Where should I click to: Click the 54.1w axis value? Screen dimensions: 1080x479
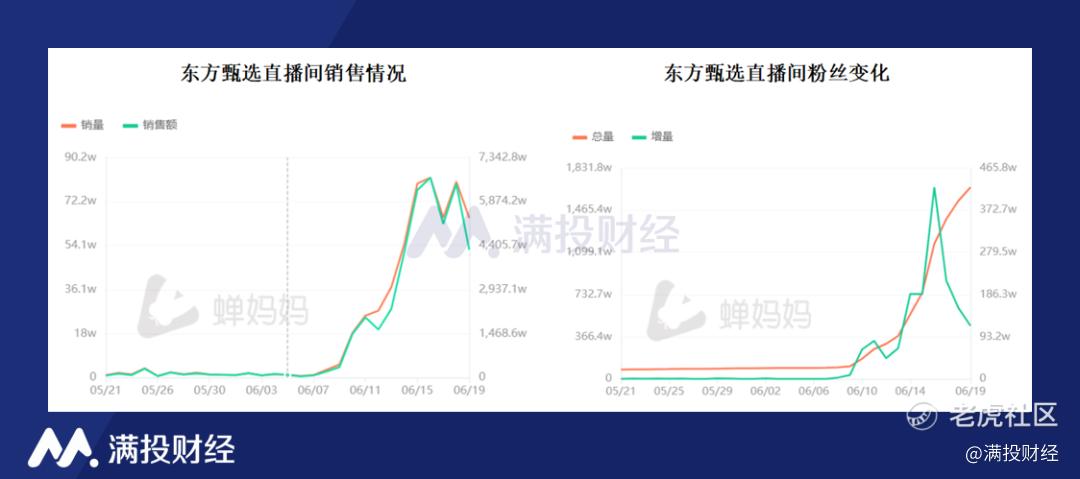pyautogui.click(x=81, y=245)
